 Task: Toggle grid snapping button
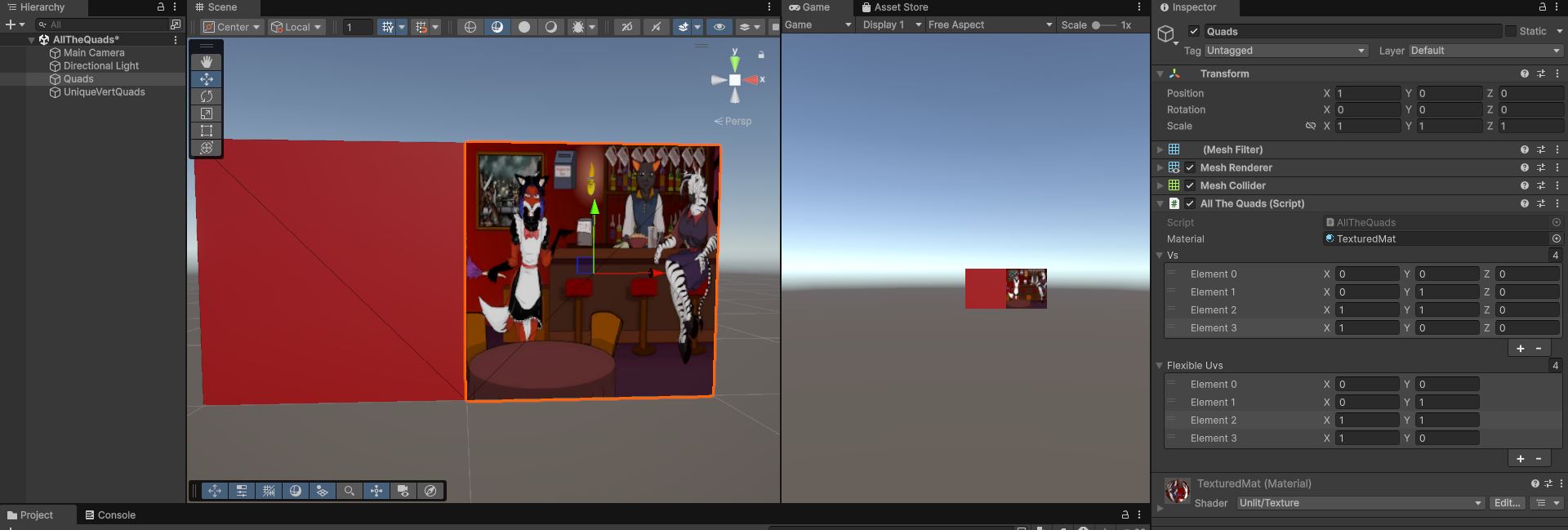coord(421,27)
